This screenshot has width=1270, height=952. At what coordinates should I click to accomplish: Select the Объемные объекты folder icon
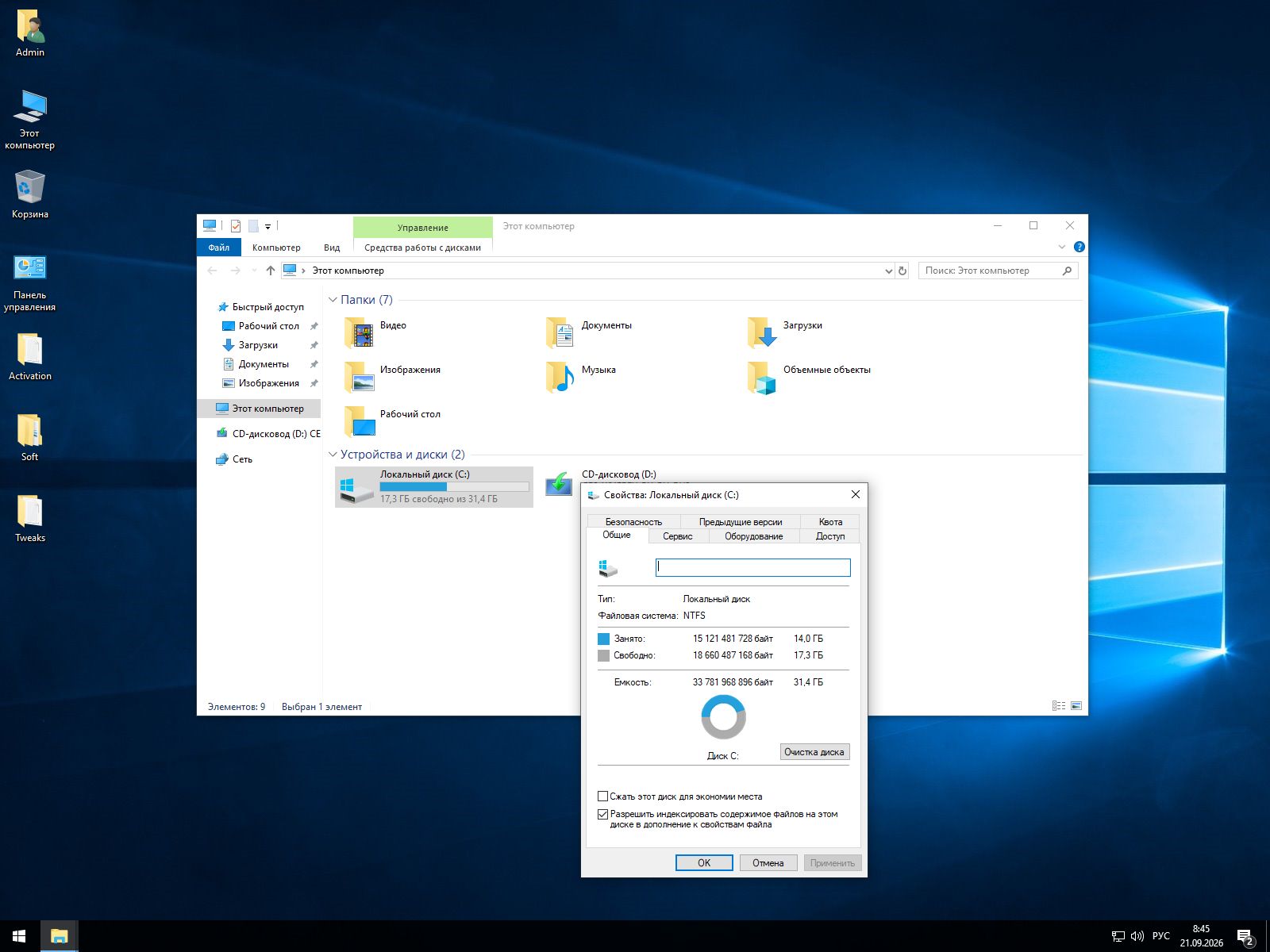tap(763, 378)
